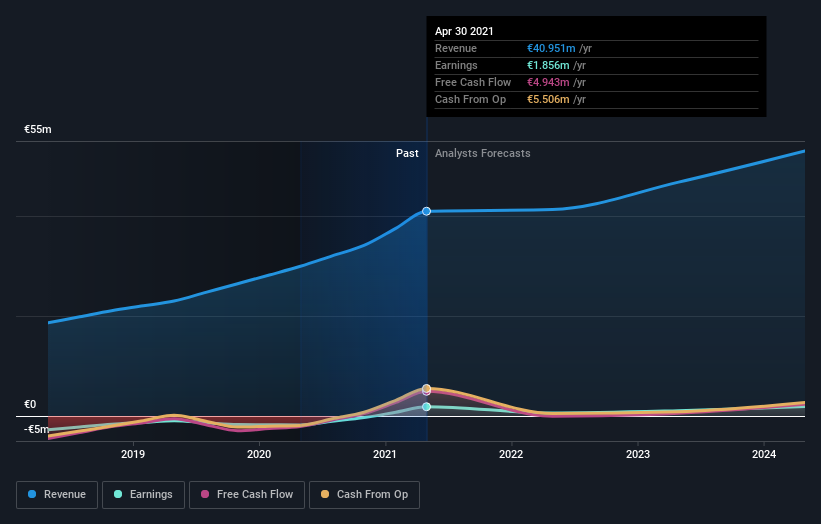Click the teal Earnings data point marker
821x524 pixels.
pyautogui.click(x=427, y=407)
